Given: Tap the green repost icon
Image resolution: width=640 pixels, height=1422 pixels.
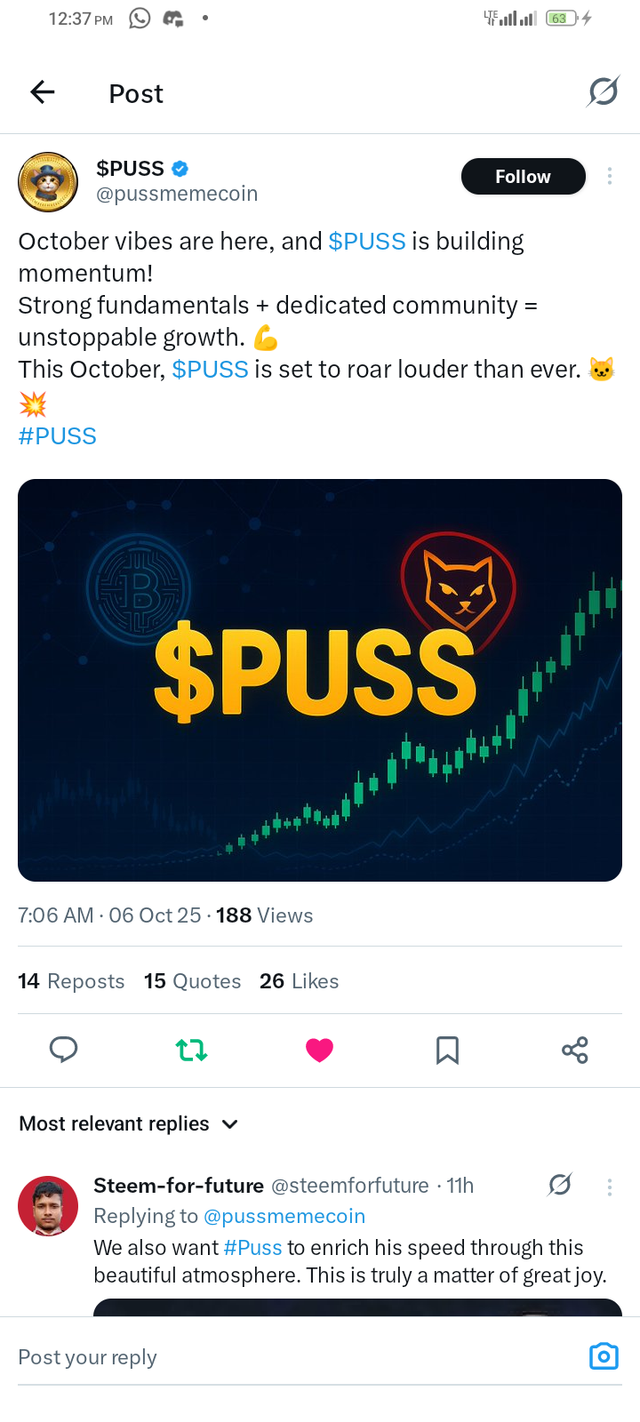Looking at the screenshot, I should [x=191, y=1049].
